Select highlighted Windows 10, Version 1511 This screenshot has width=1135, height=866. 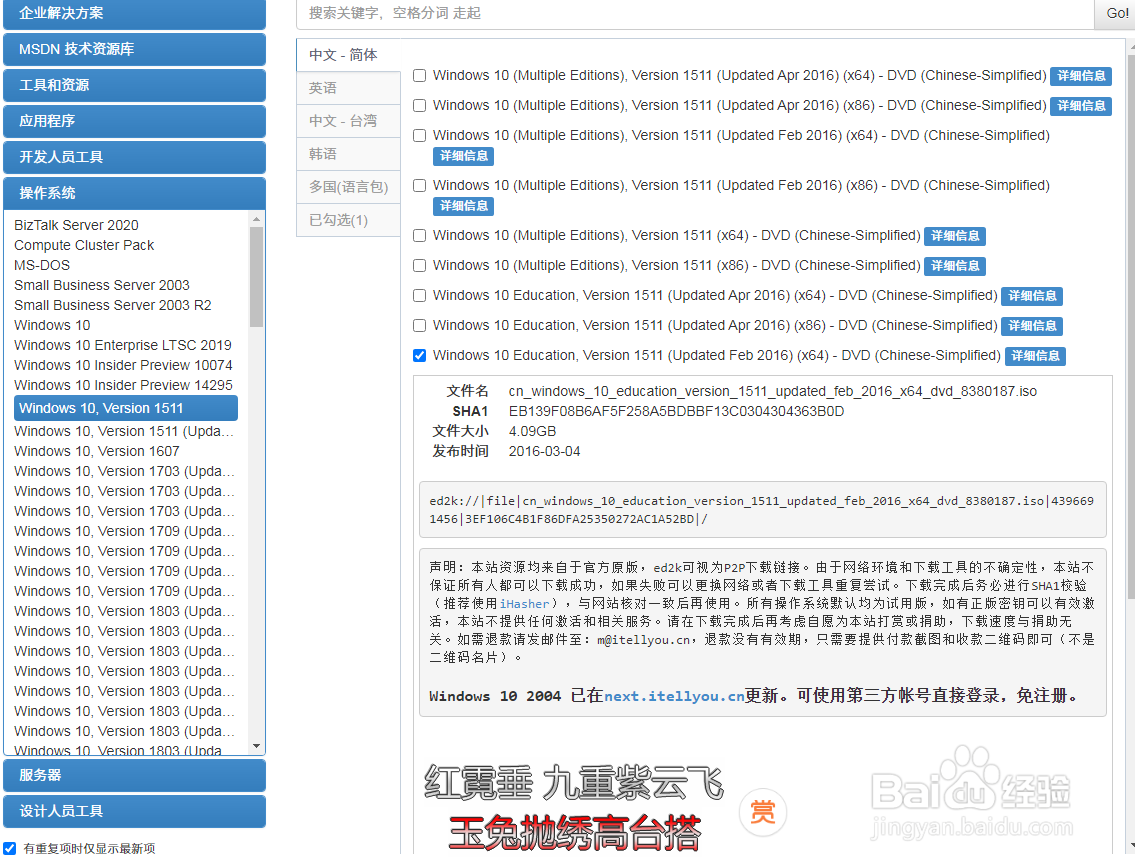[x=126, y=408]
